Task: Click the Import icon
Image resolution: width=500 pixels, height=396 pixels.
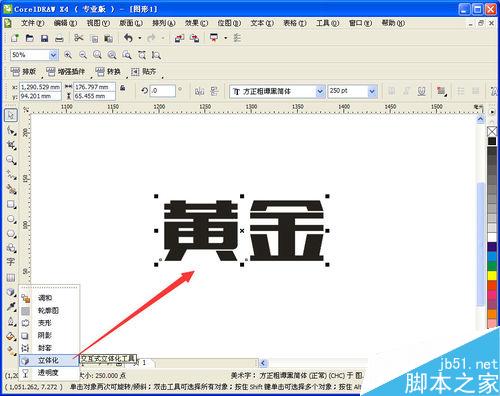Action: [x=179, y=38]
